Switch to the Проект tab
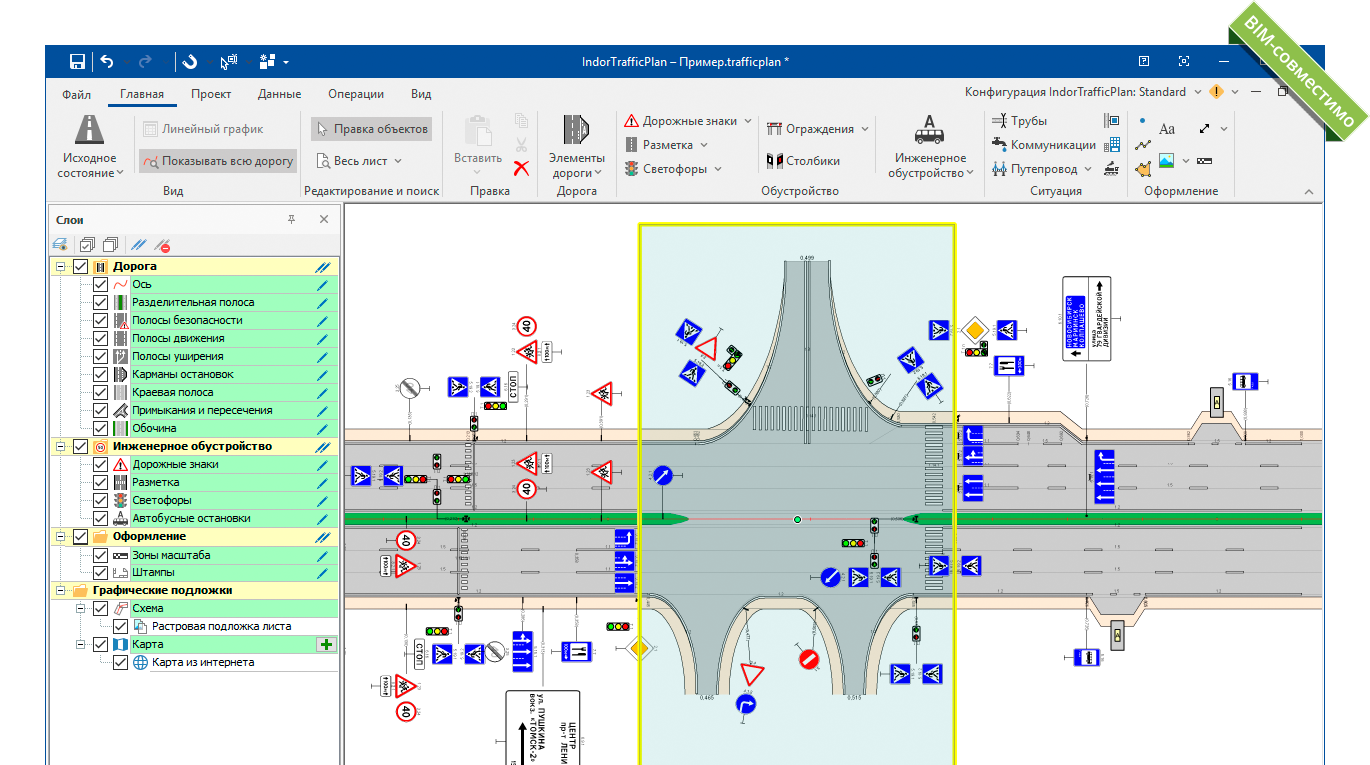This screenshot has width=1370, height=765. click(x=211, y=94)
